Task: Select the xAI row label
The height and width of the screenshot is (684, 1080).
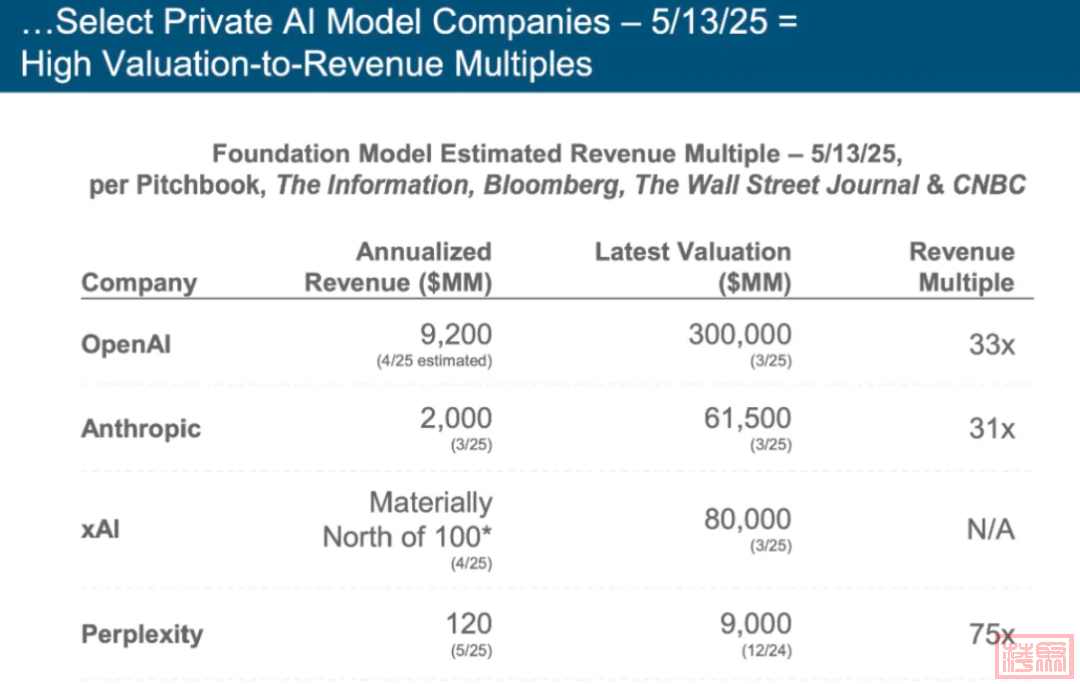Action: coord(100,529)
